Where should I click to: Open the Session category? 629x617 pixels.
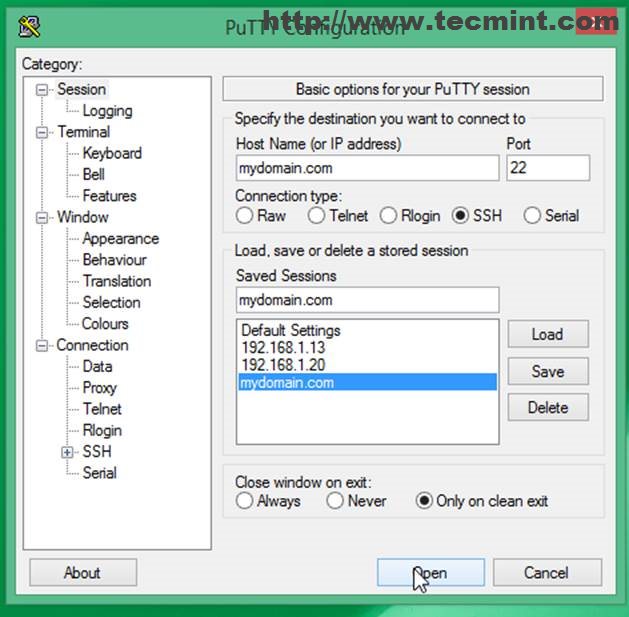tap(81, 89)
